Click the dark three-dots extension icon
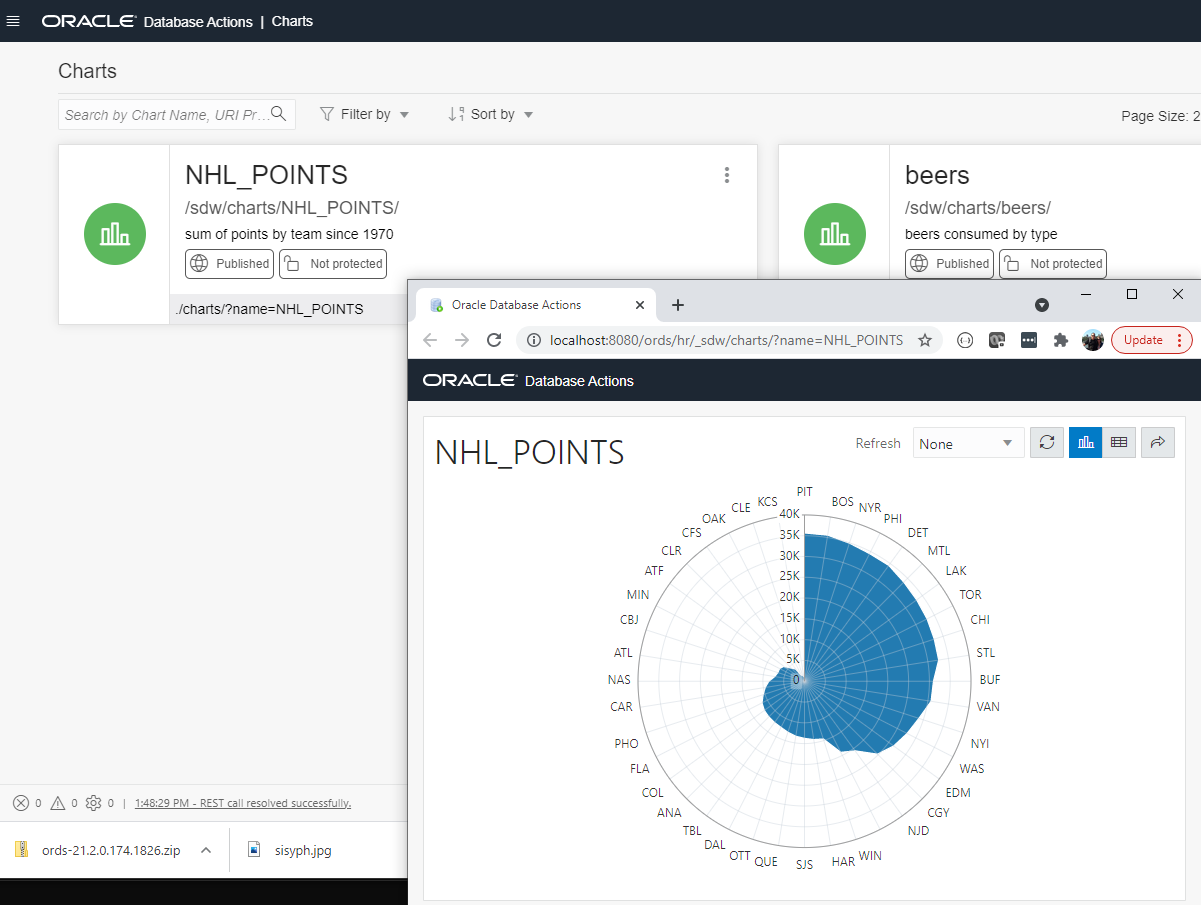The width and height of the screenshot is (1201, 905). (1029, 340)
